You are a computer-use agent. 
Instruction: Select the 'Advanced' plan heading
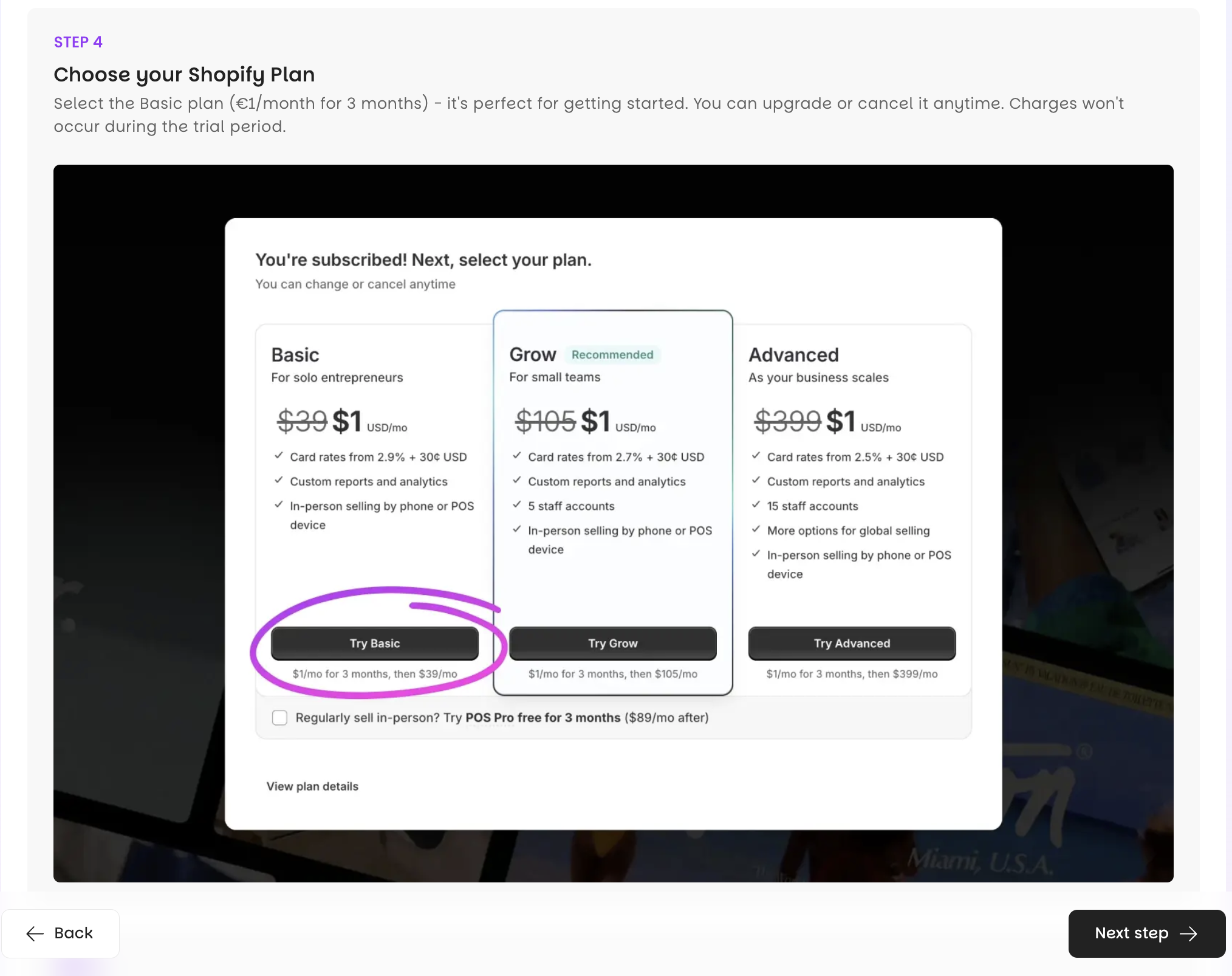[793, 355]
